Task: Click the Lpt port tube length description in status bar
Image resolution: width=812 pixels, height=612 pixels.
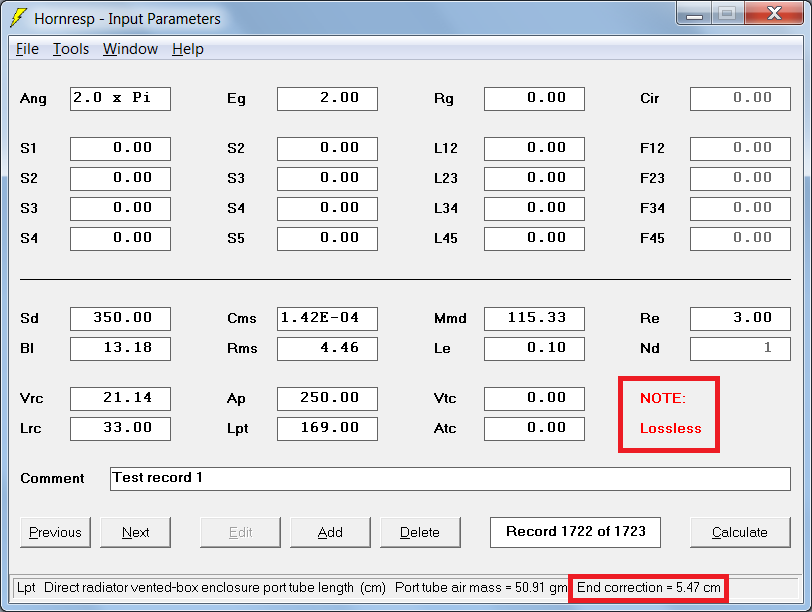Action: coord(201,588)
